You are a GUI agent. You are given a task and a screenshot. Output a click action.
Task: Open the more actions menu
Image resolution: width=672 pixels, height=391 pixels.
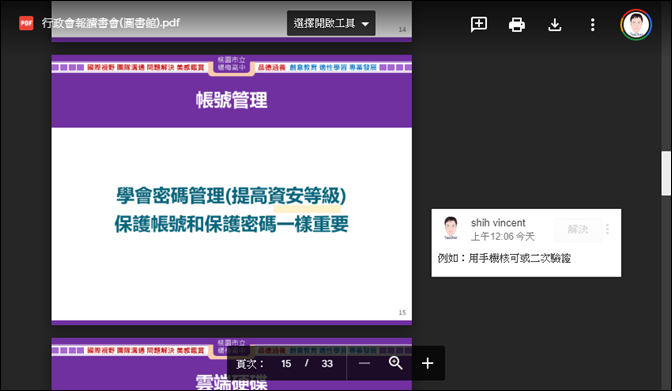(592, 24)
